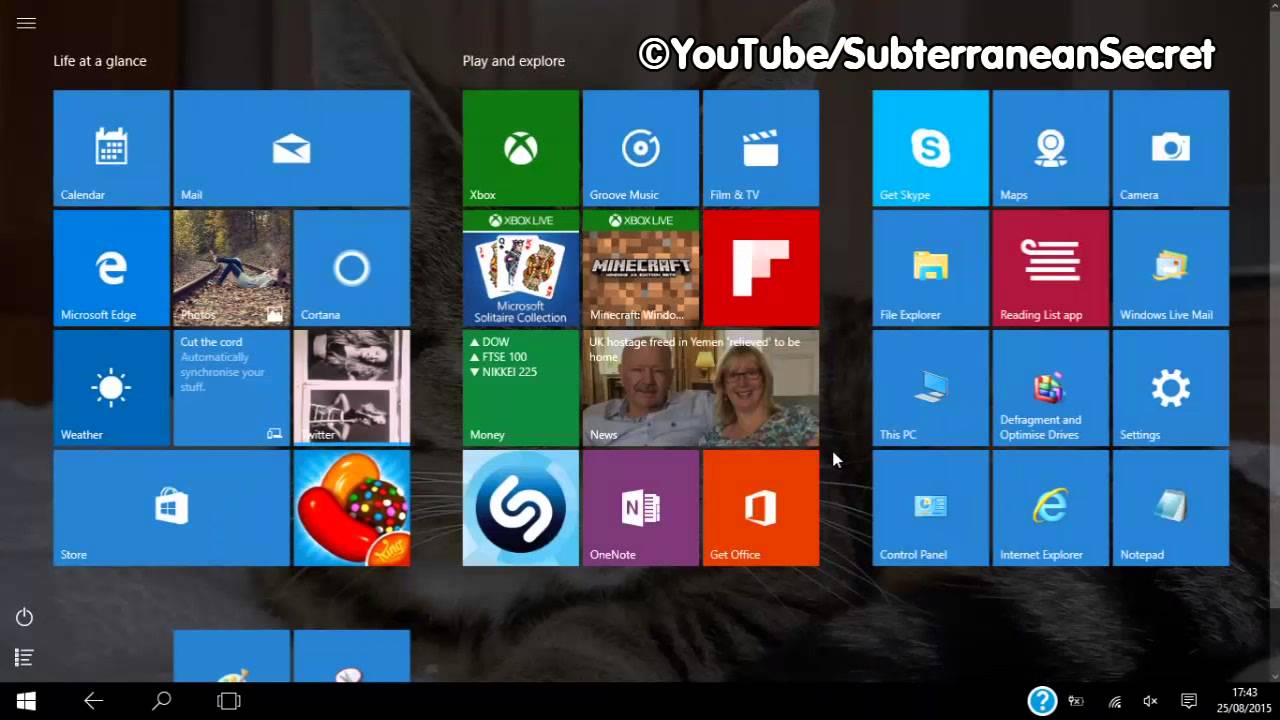Open the Money tile
1280x720 pixels.
pos(520,388)
